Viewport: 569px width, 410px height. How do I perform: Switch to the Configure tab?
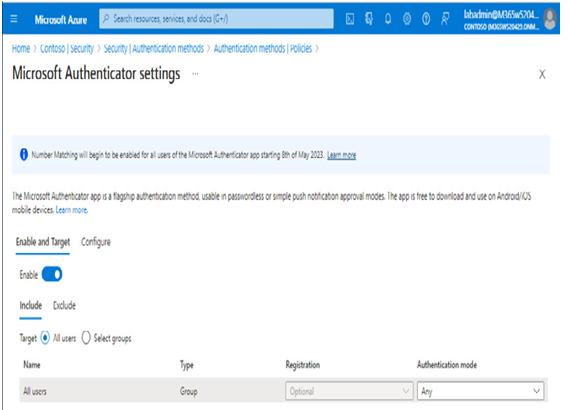96,242
